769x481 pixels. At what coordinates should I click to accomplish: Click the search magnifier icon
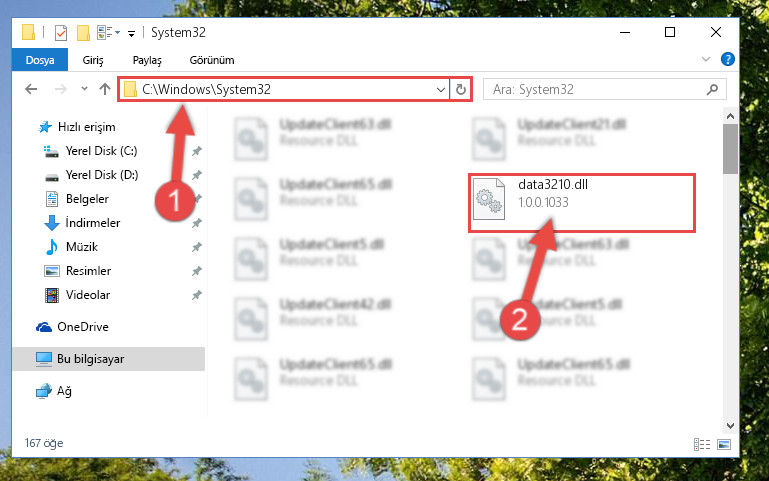coord(712,89)
